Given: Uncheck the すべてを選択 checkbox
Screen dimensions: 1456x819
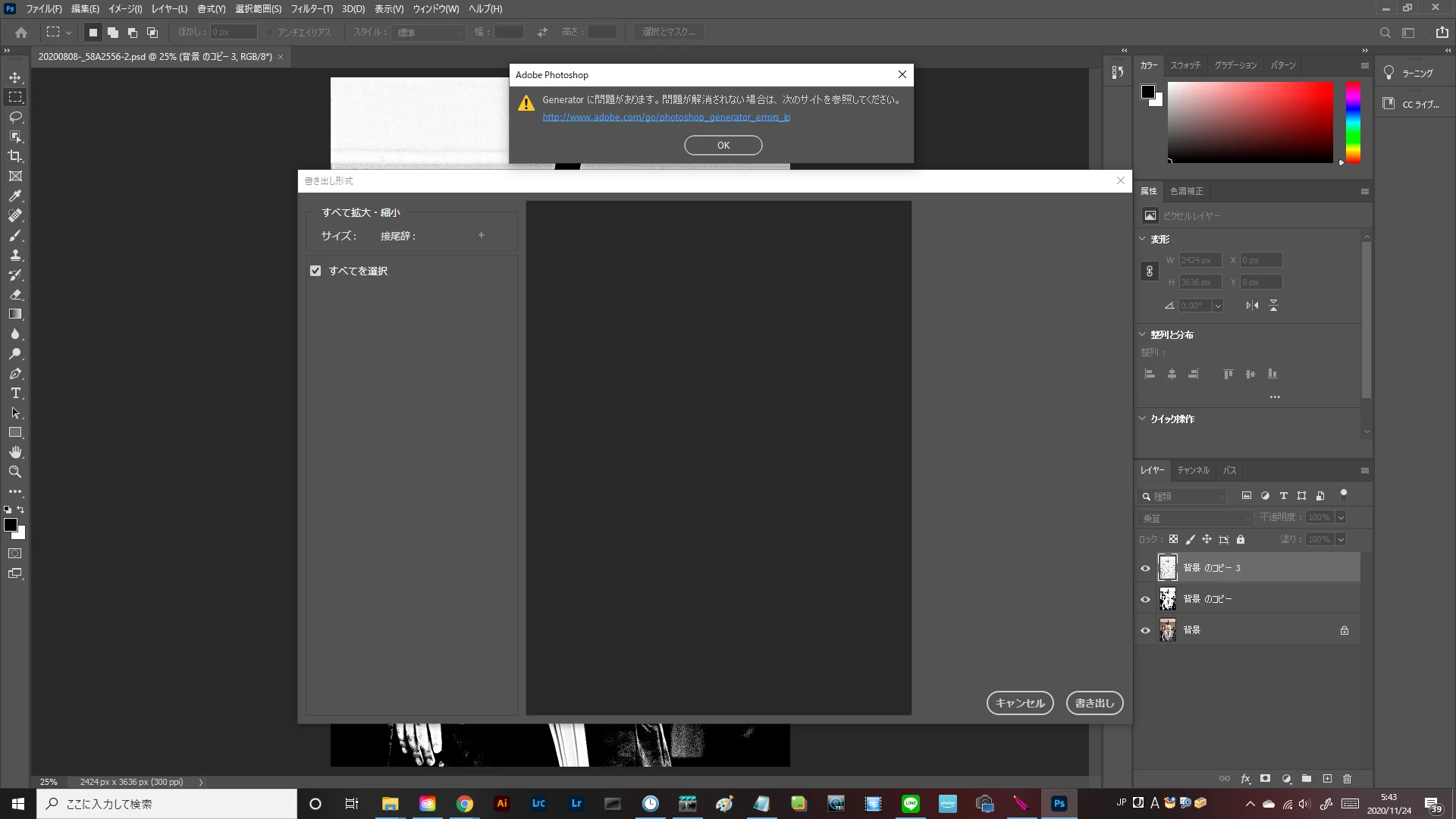Looking at the screenshot, I should coord(315,271).
